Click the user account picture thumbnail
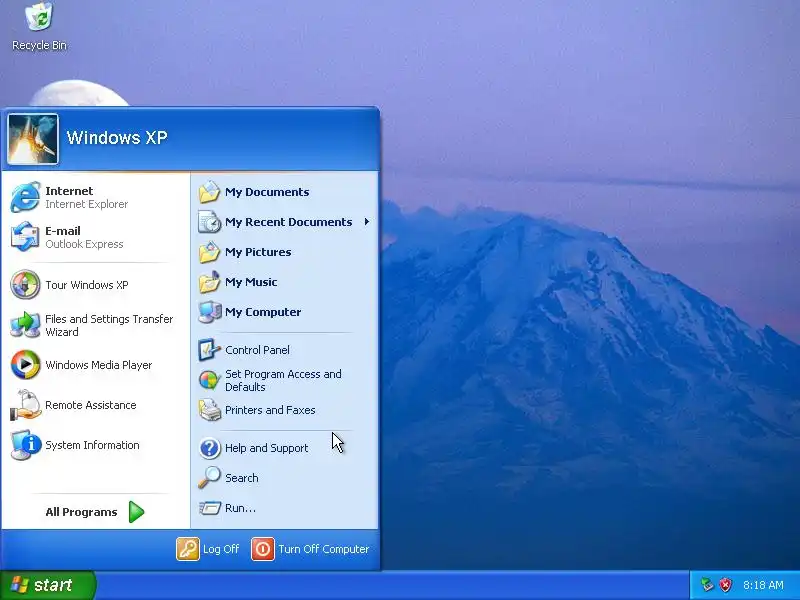This screenshot has height=600, width=800. (x=33, y=139)
